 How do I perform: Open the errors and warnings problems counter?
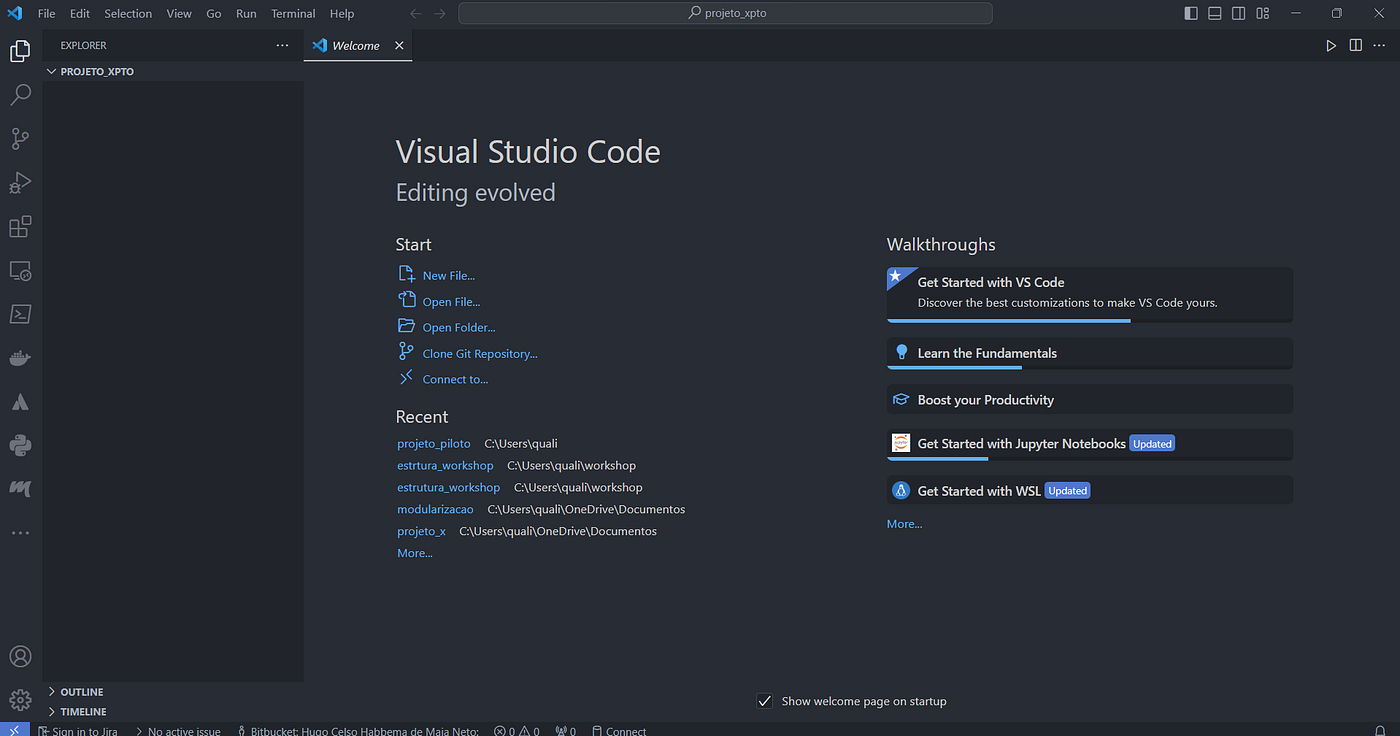point(517,731)
